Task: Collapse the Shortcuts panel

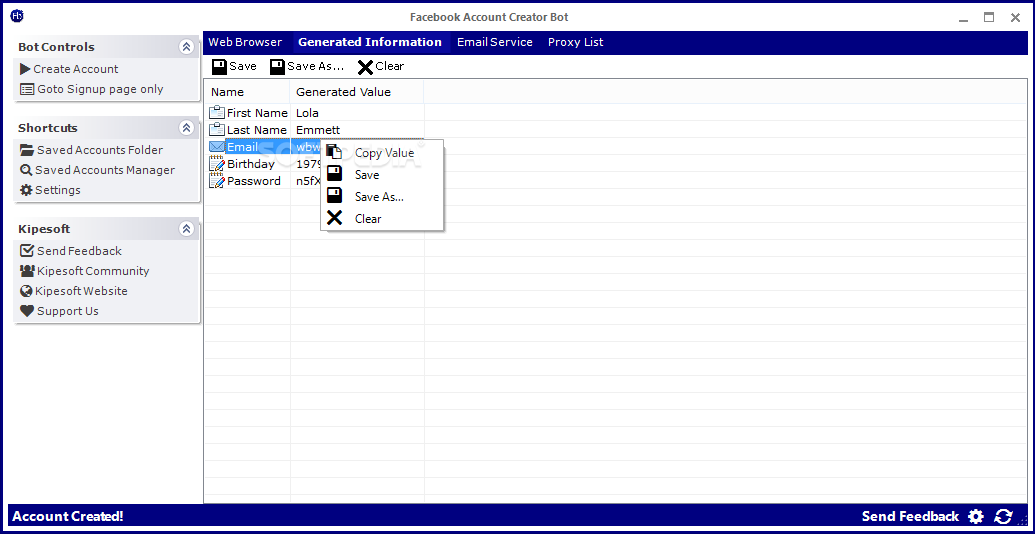Action: 186,128
